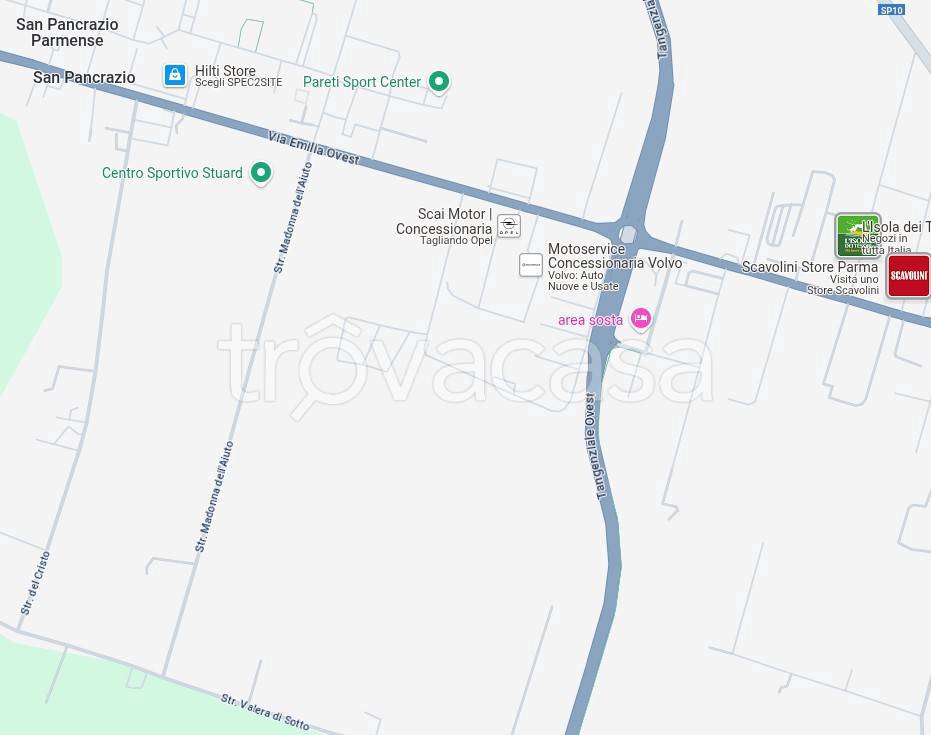Click the Motoservice Volvo dealership white icon

pyautogui.click(x=531, y=265)
